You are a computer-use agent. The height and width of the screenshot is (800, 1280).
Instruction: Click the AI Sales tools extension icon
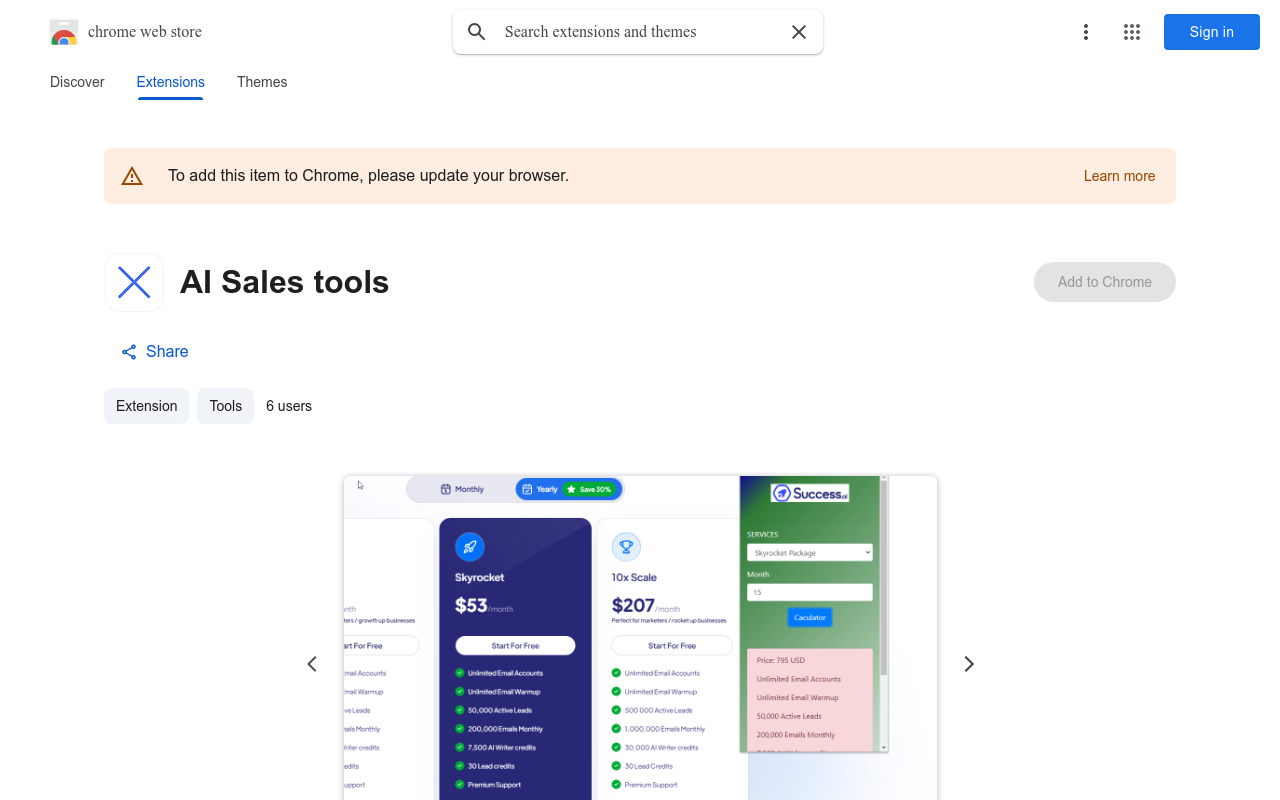134,282
